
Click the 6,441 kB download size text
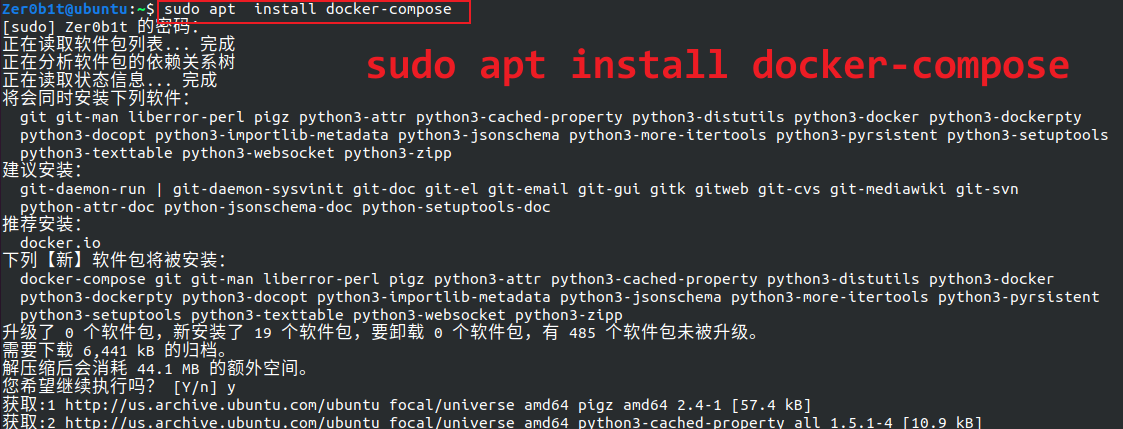(120, 352)
